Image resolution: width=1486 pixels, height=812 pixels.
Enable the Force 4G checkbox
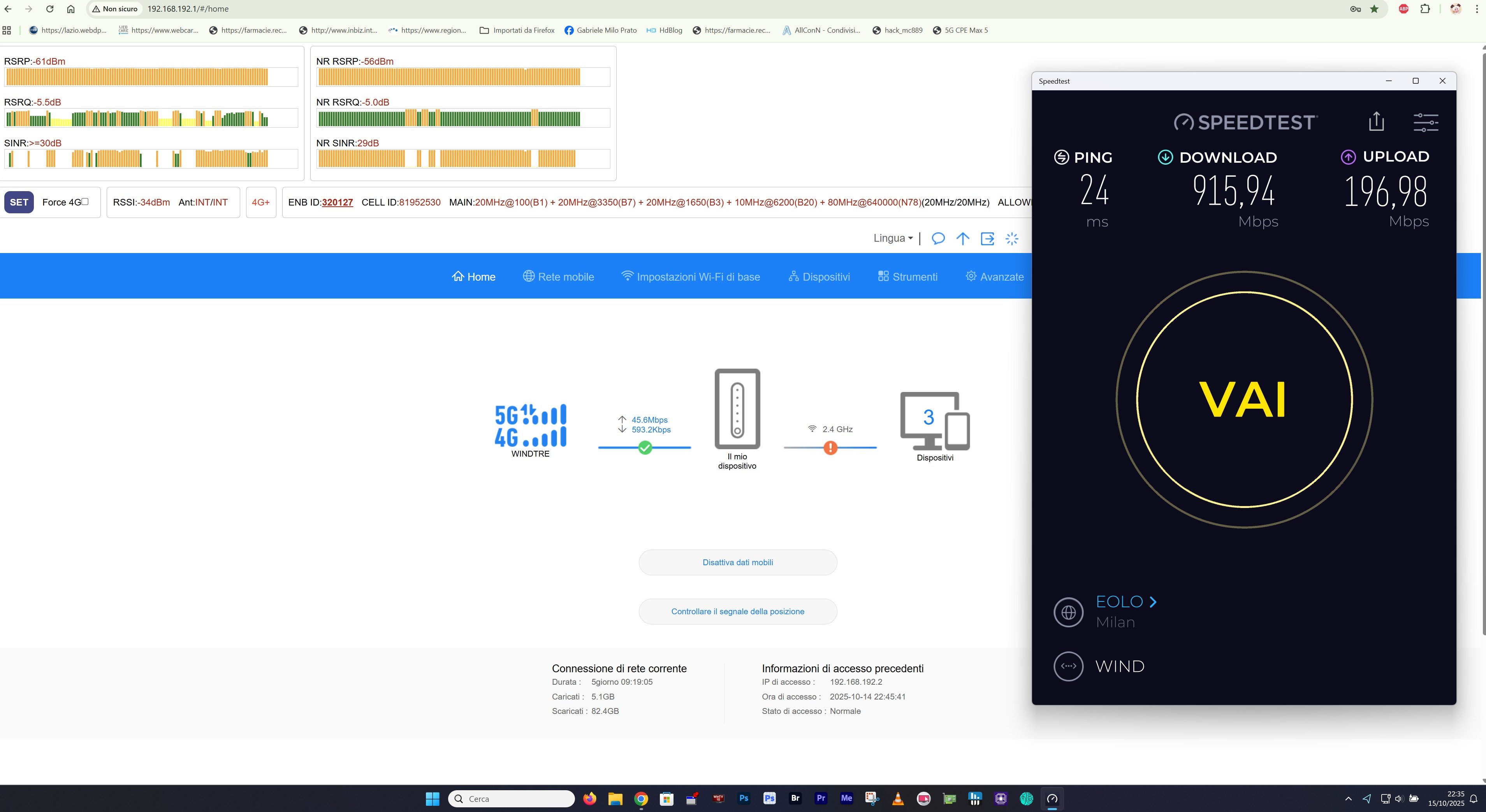(85, 201)
